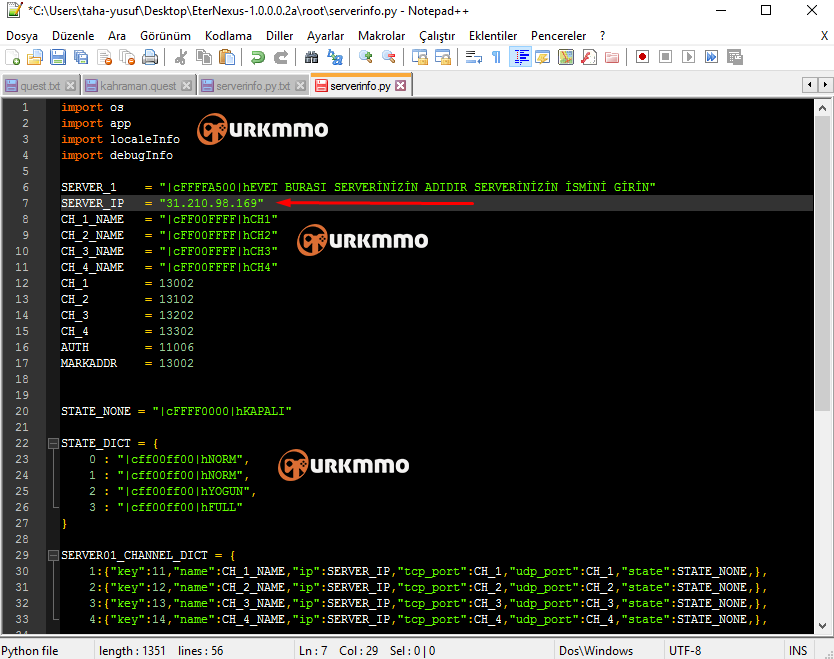The image size is (834, 659).
Task: Click the tab bar right scroll arrow
Action: pos(825,85)
